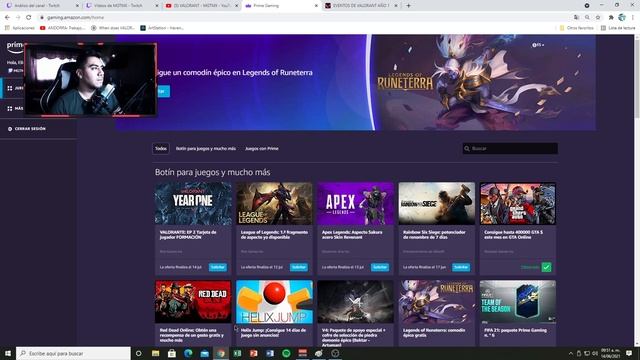Reload the Prime Gaming page
The height and width of the screenshot is (360, 640).
29,18
